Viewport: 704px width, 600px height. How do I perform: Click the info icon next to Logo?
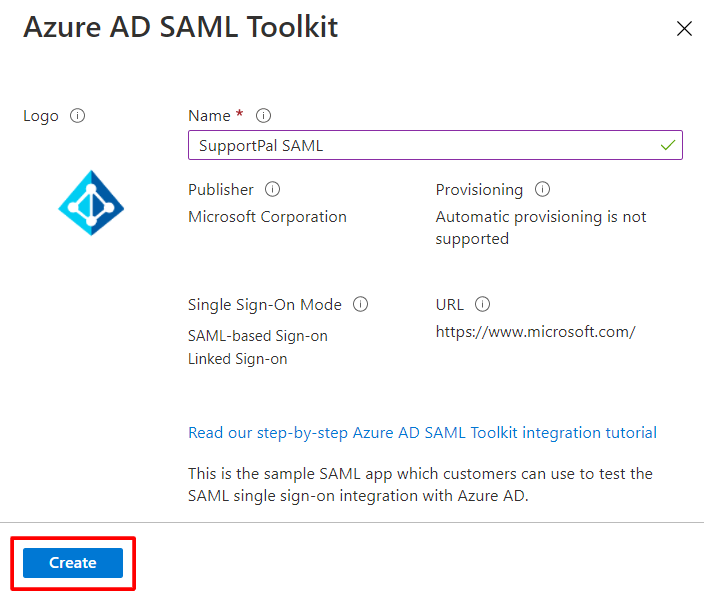coord(78,116)
